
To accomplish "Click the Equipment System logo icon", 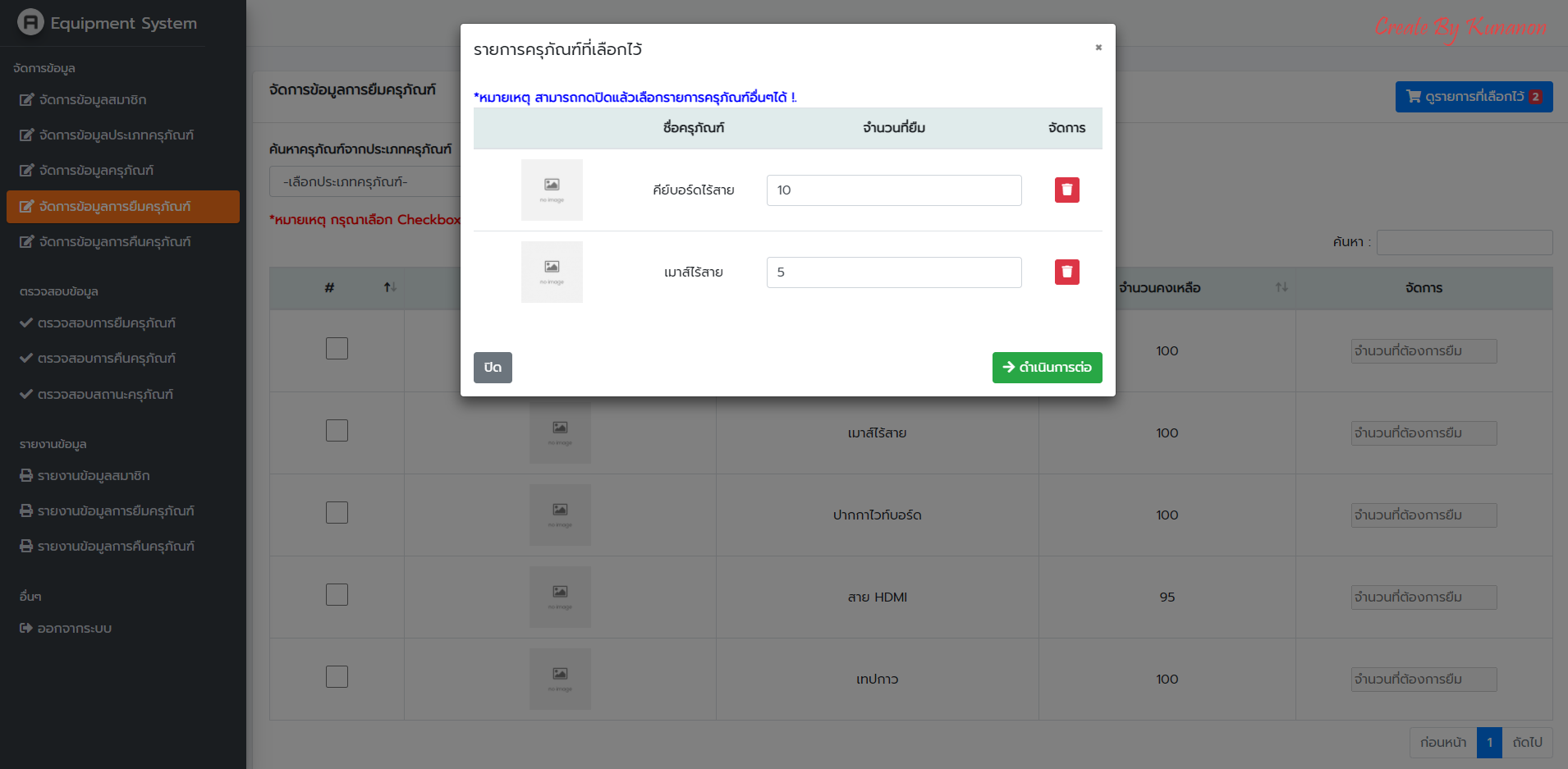I will point(30,22).
